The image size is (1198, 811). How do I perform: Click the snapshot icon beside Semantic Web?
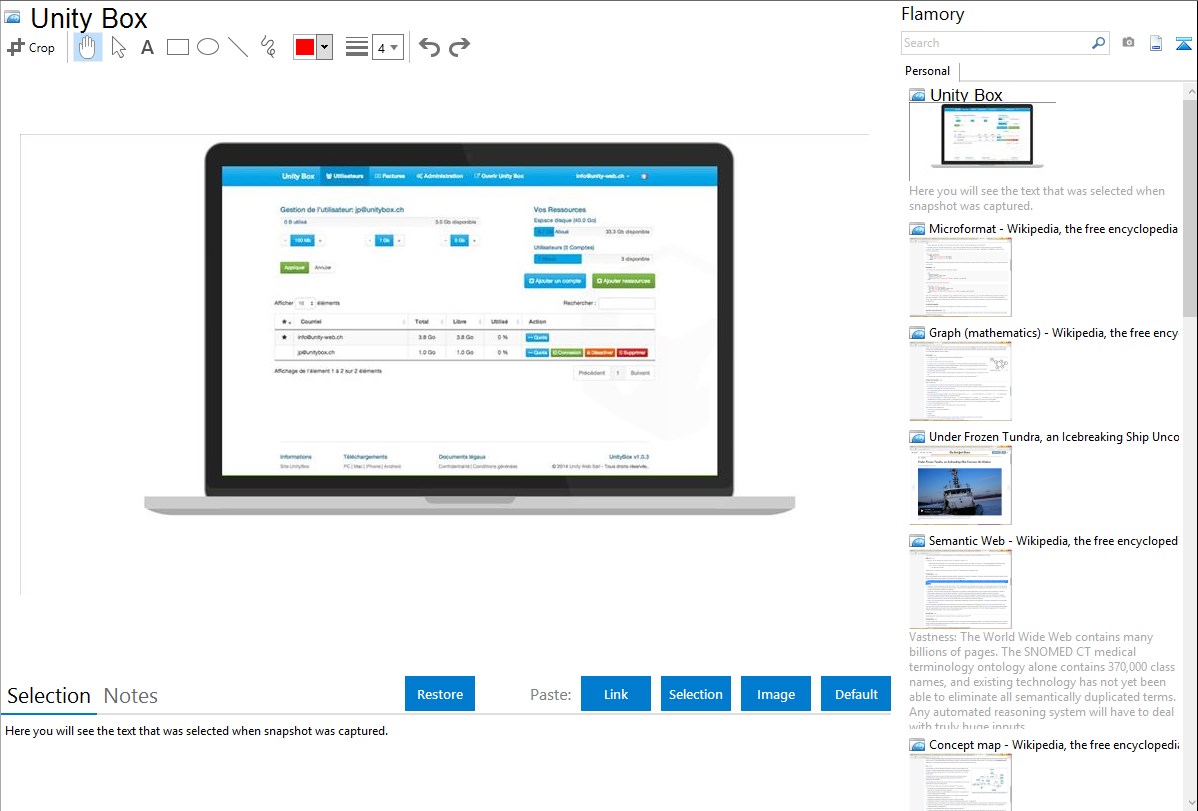pos(918,541)
